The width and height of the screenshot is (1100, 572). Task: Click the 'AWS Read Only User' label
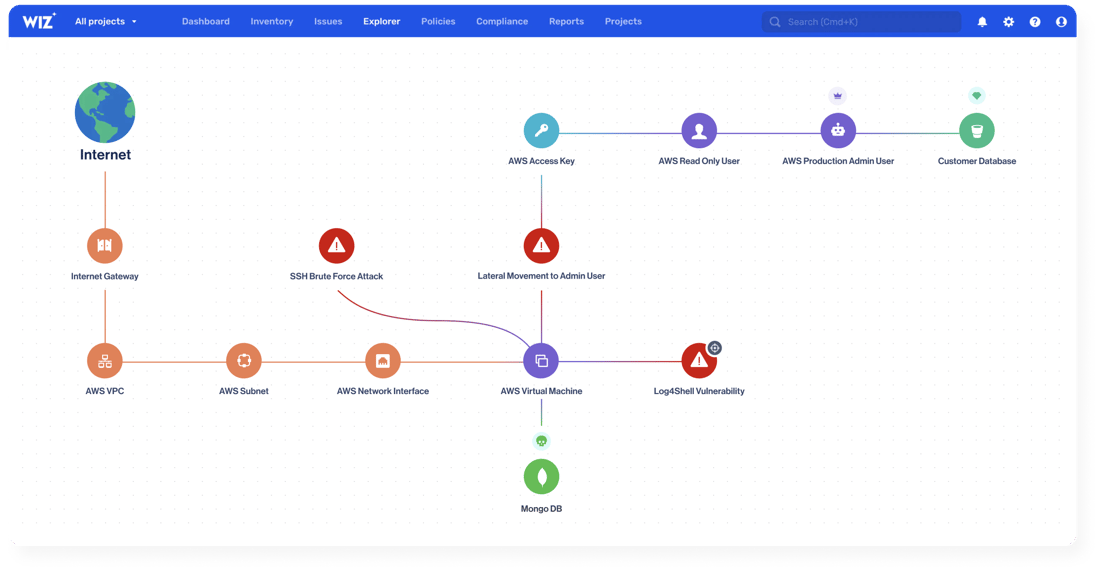(x=699, y=161)
